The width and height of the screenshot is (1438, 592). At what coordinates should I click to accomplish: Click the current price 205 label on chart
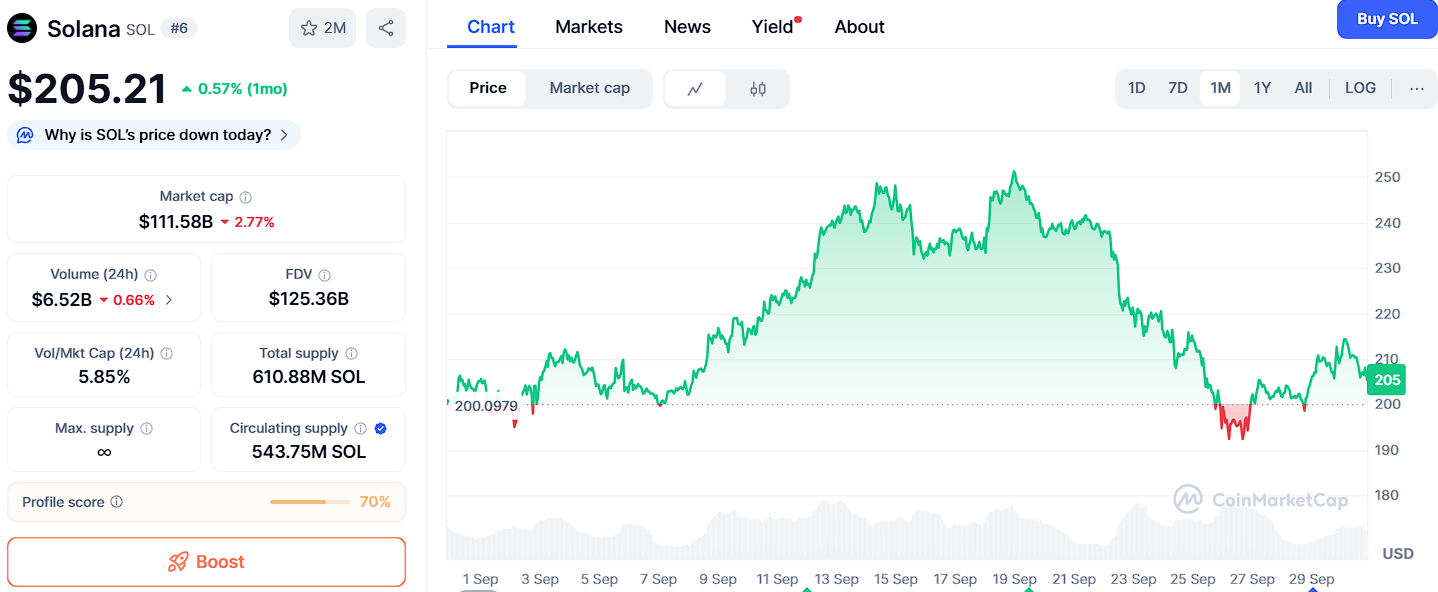[1387, 380]
